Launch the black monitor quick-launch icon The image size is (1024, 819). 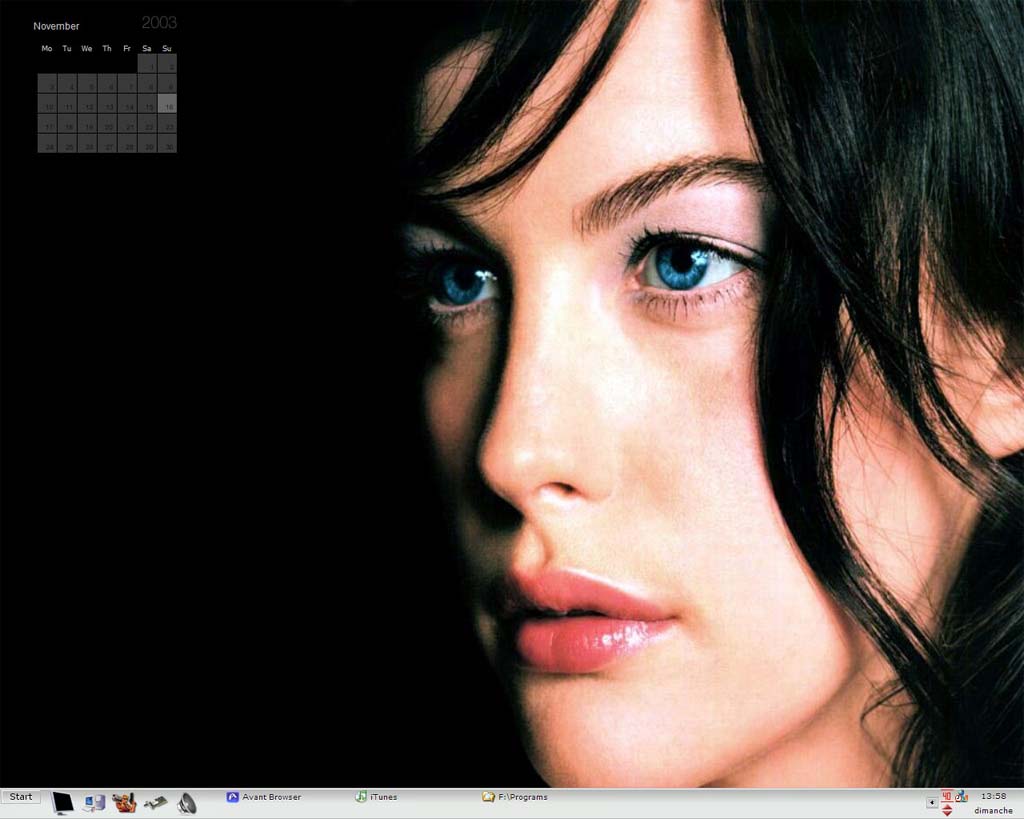tap(63, 803)
